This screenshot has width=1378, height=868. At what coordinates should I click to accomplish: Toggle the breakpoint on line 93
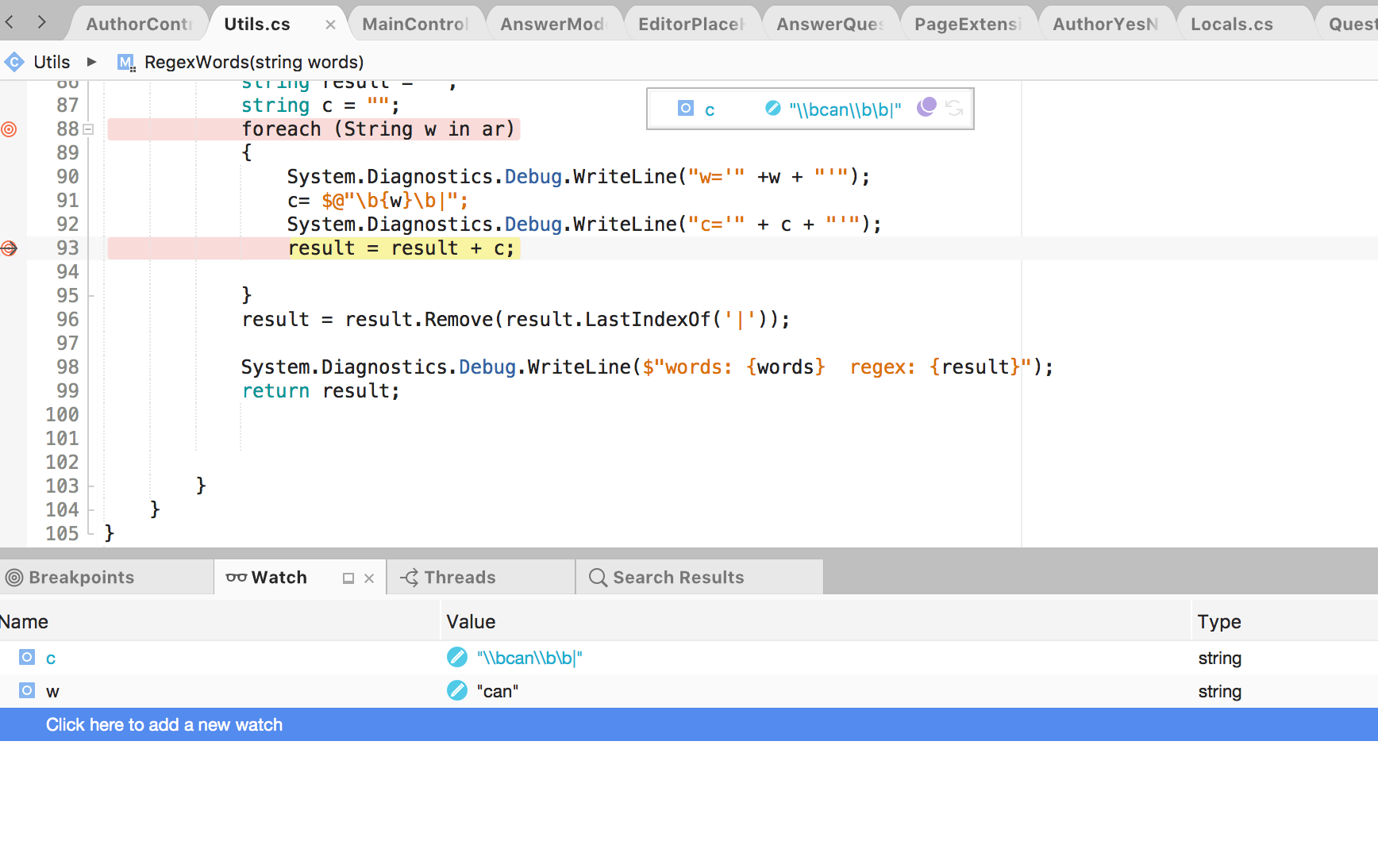(9, 248)
